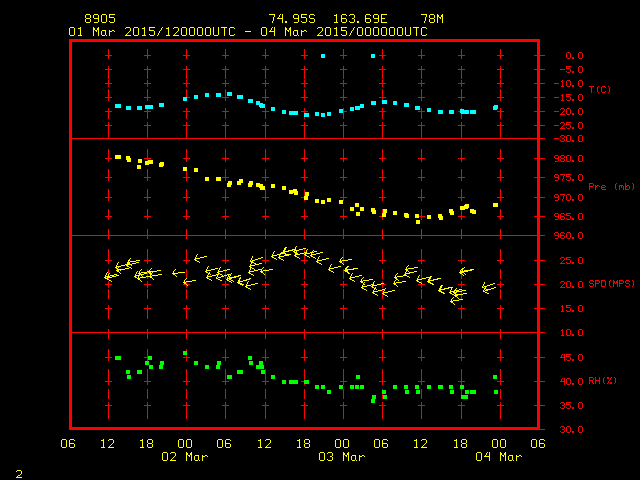Click the 0.0 temperature tick label
This screenshot has width=640, height=480.
(574, 56)
